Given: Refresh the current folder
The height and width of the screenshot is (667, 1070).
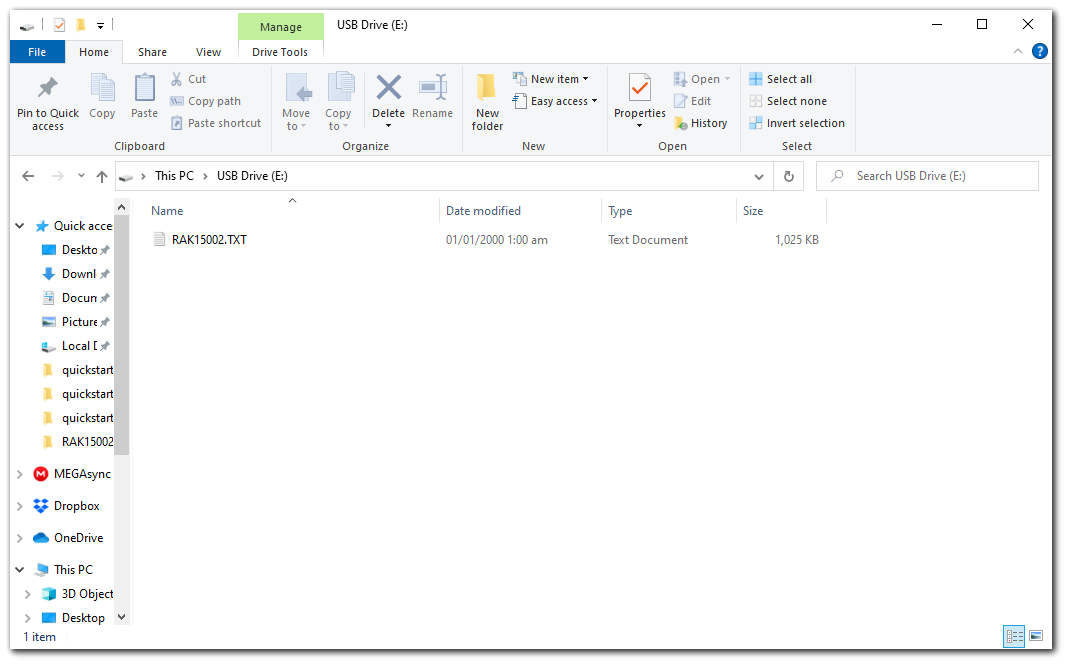Looking at the screenshot, I should (x=789, y=177).
